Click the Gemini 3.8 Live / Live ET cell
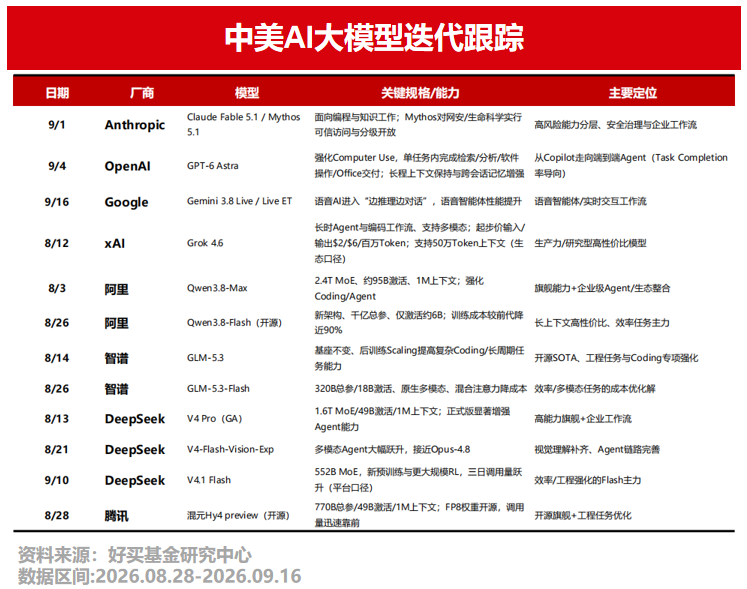 coord(239,201)
